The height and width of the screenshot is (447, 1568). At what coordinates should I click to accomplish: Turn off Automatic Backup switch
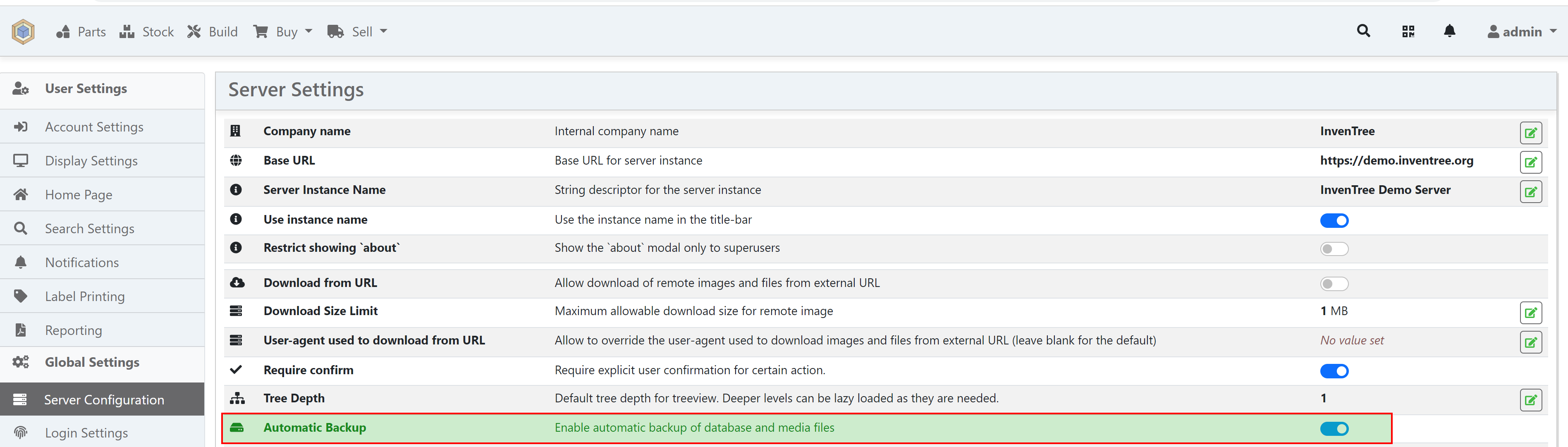click(x=1334, y=429)
